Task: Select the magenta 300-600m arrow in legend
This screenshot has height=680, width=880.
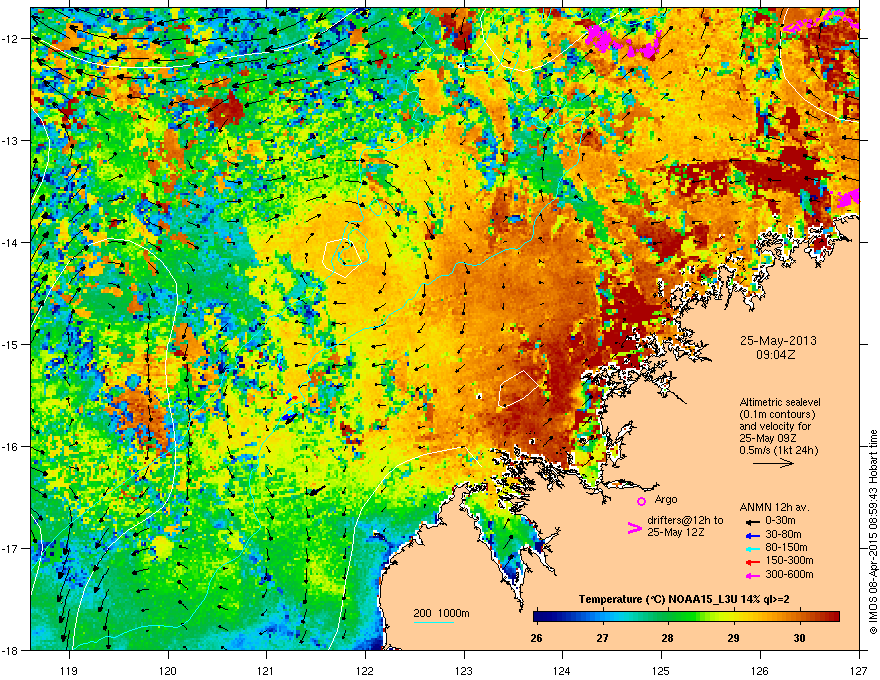Action: (752, 575)
